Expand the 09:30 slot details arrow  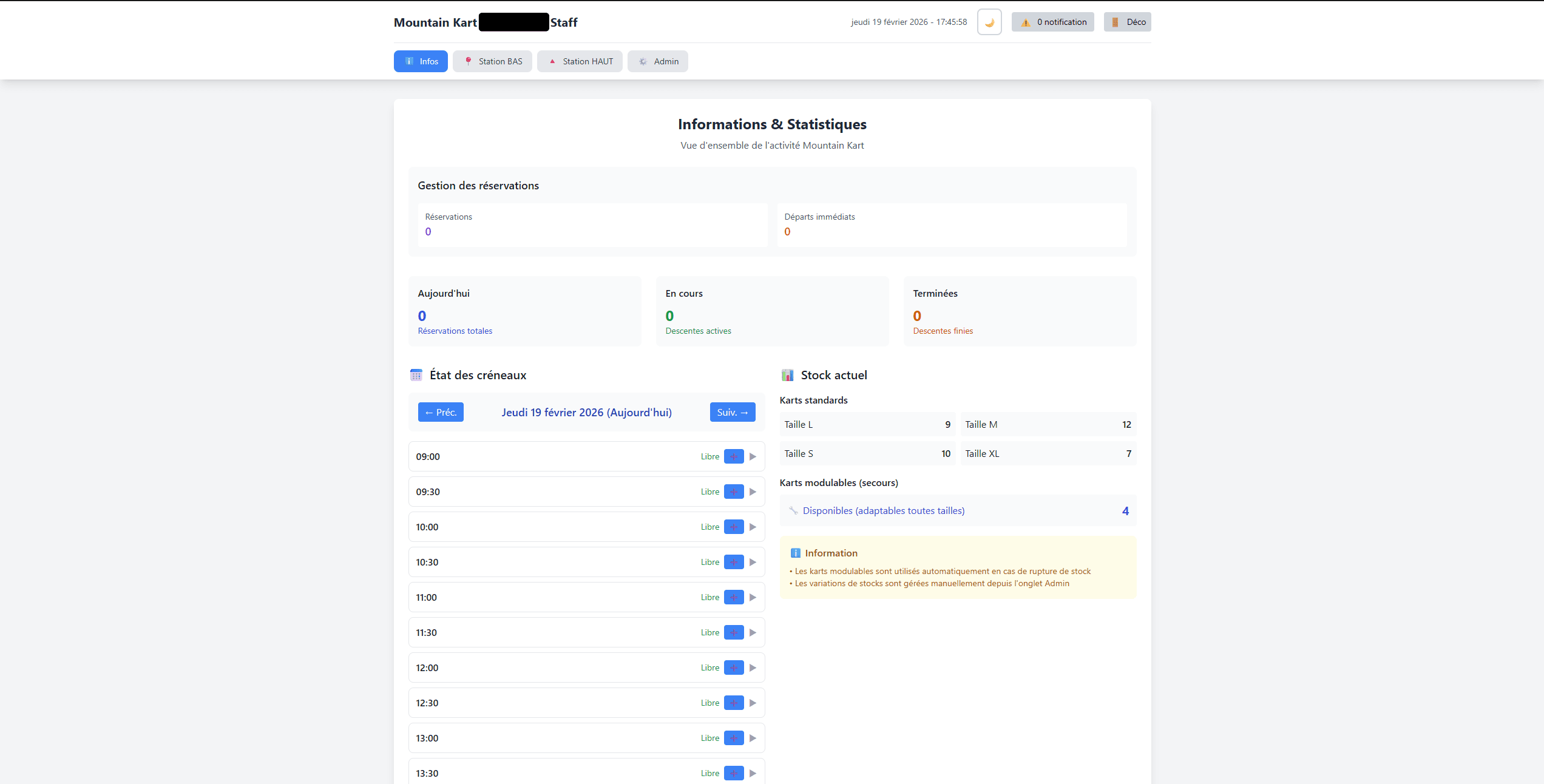coord(753,492)
